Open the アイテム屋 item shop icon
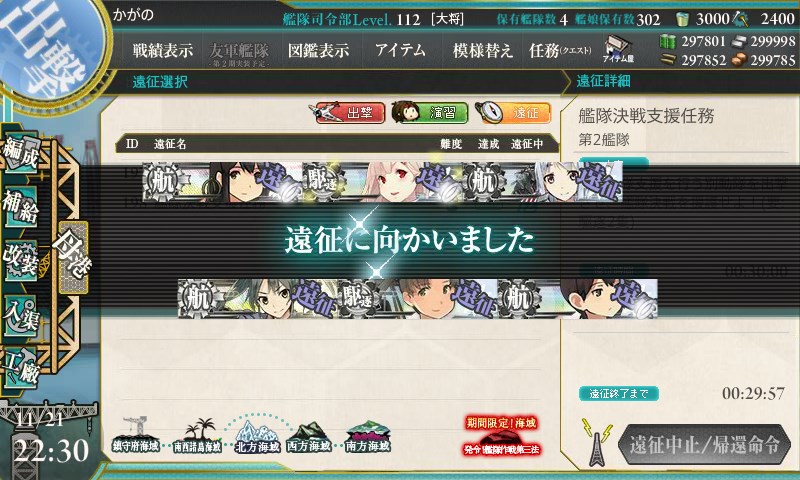 [618, 49]
